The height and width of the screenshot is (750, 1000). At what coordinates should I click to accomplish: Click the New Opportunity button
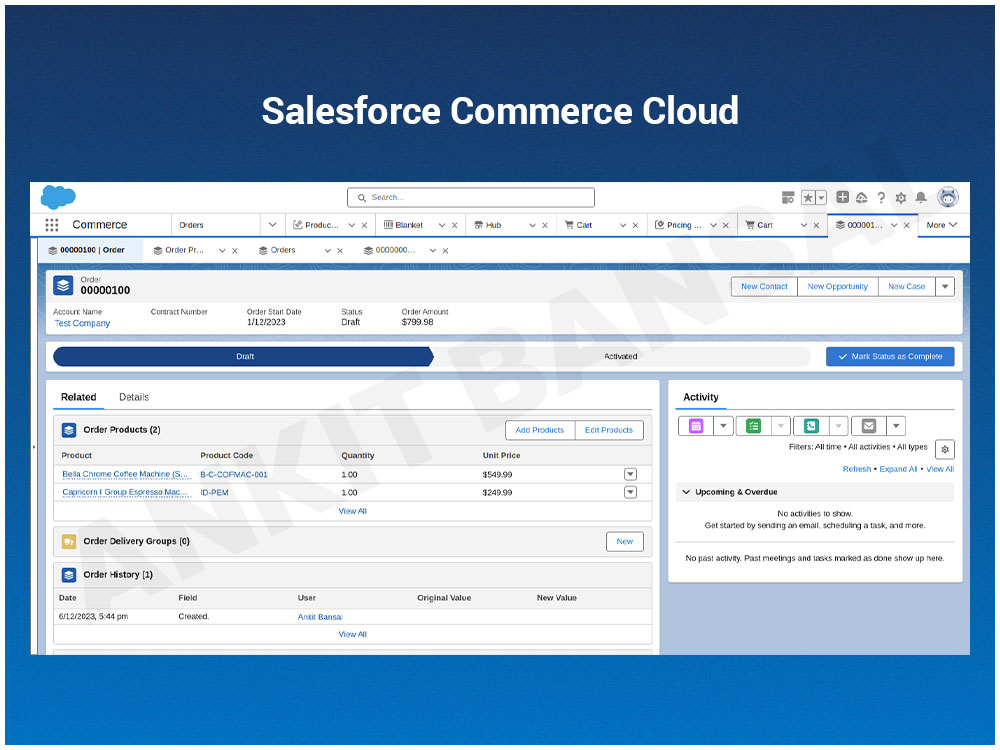click(837, 286)
